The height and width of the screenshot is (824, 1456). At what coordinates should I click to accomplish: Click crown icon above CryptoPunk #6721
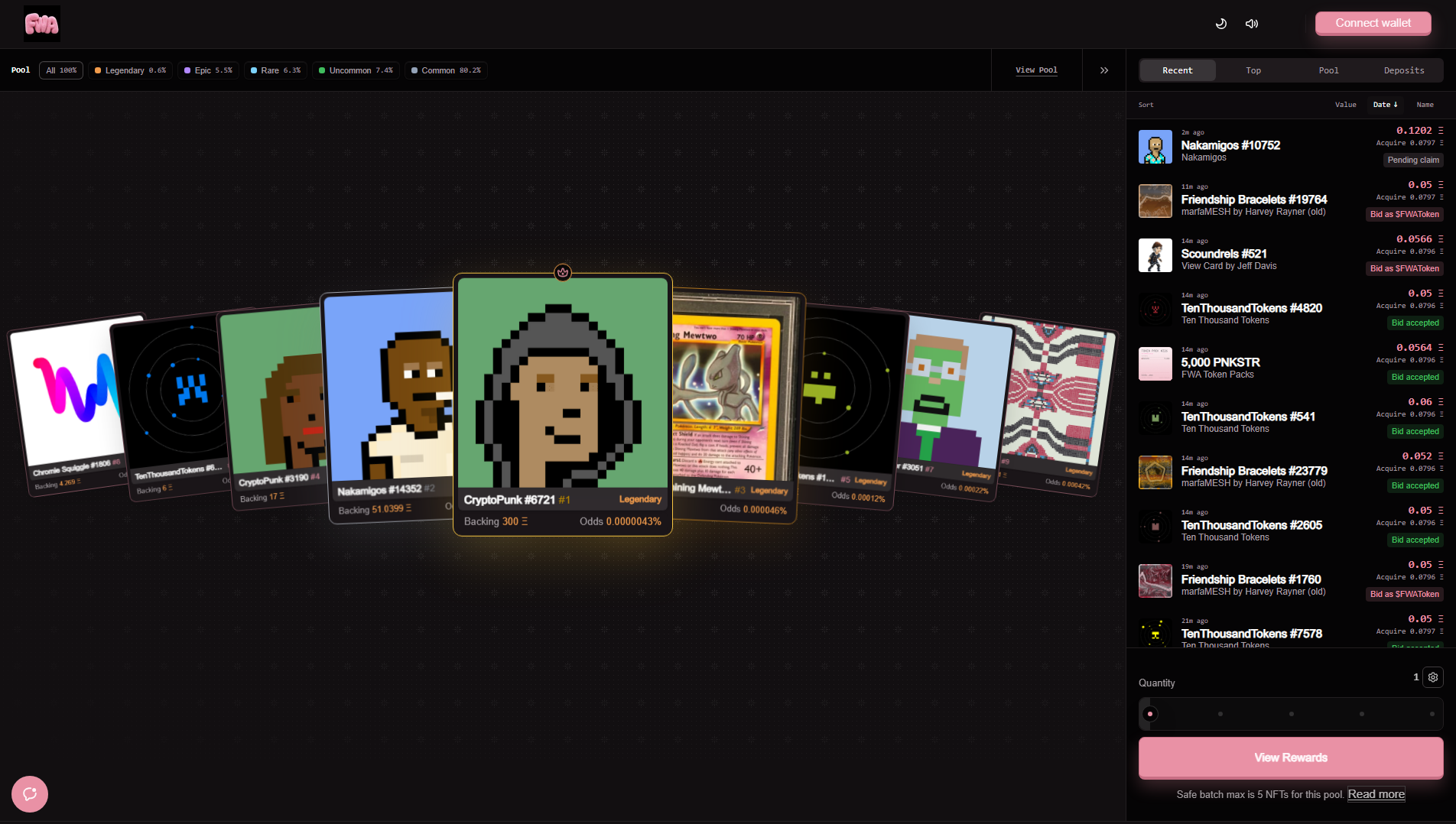point(563,272)
